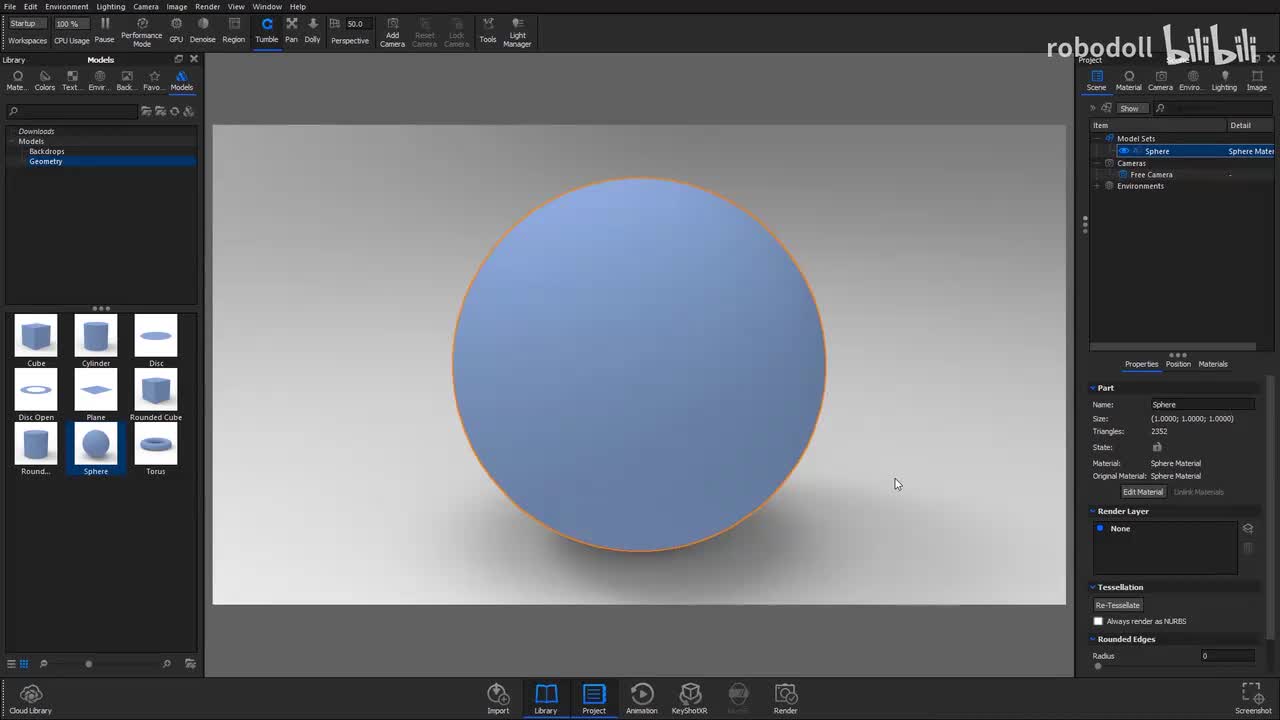Select the Geometry folder

pos(46,161)
